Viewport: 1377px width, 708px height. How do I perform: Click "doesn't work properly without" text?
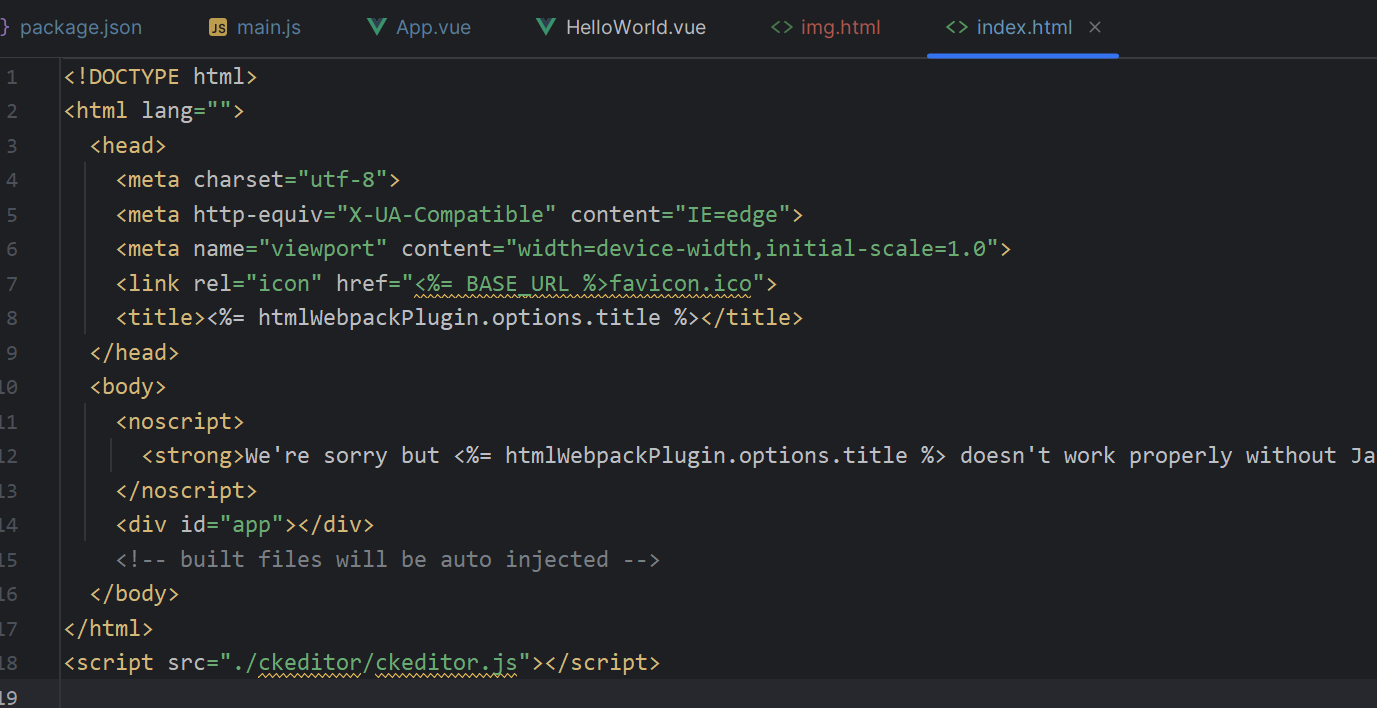pyautogui.click(x=1148, y=456)
